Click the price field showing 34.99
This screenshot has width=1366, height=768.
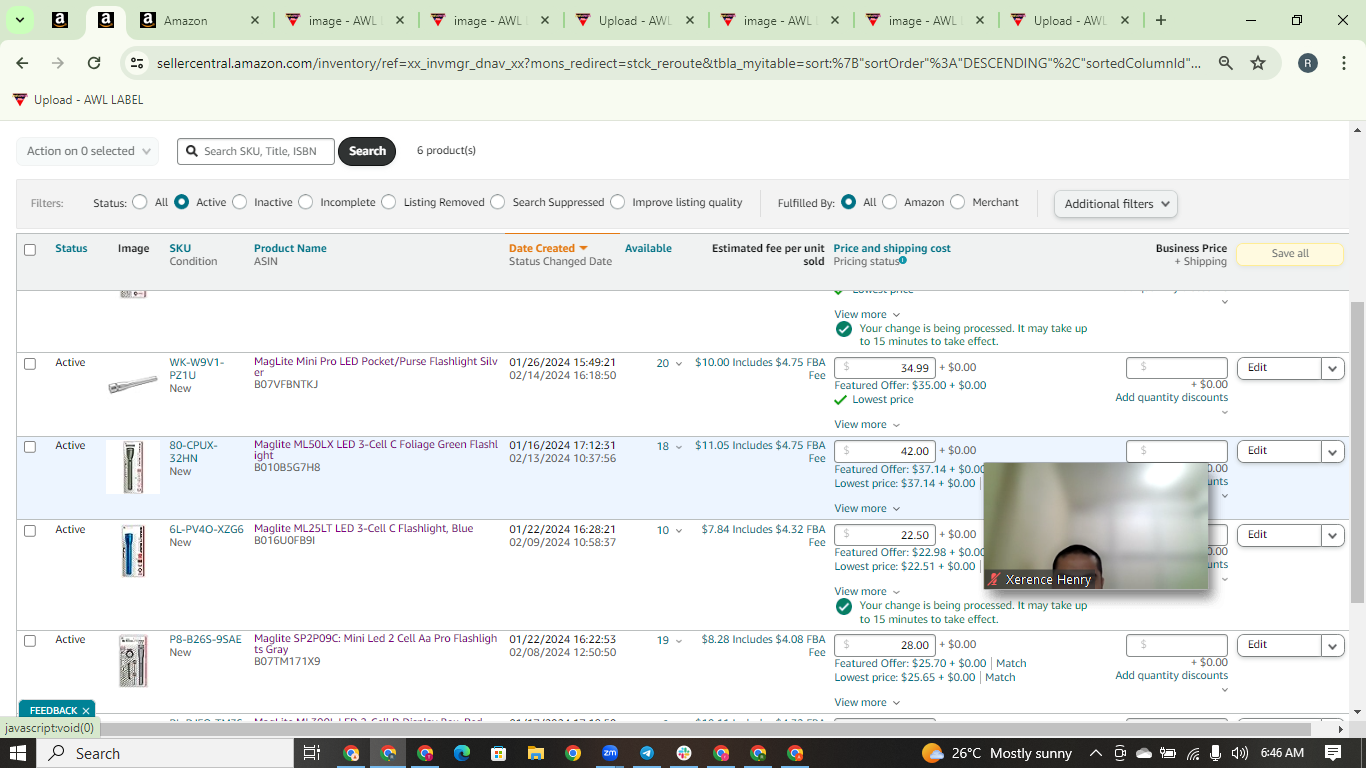(885, 368)
